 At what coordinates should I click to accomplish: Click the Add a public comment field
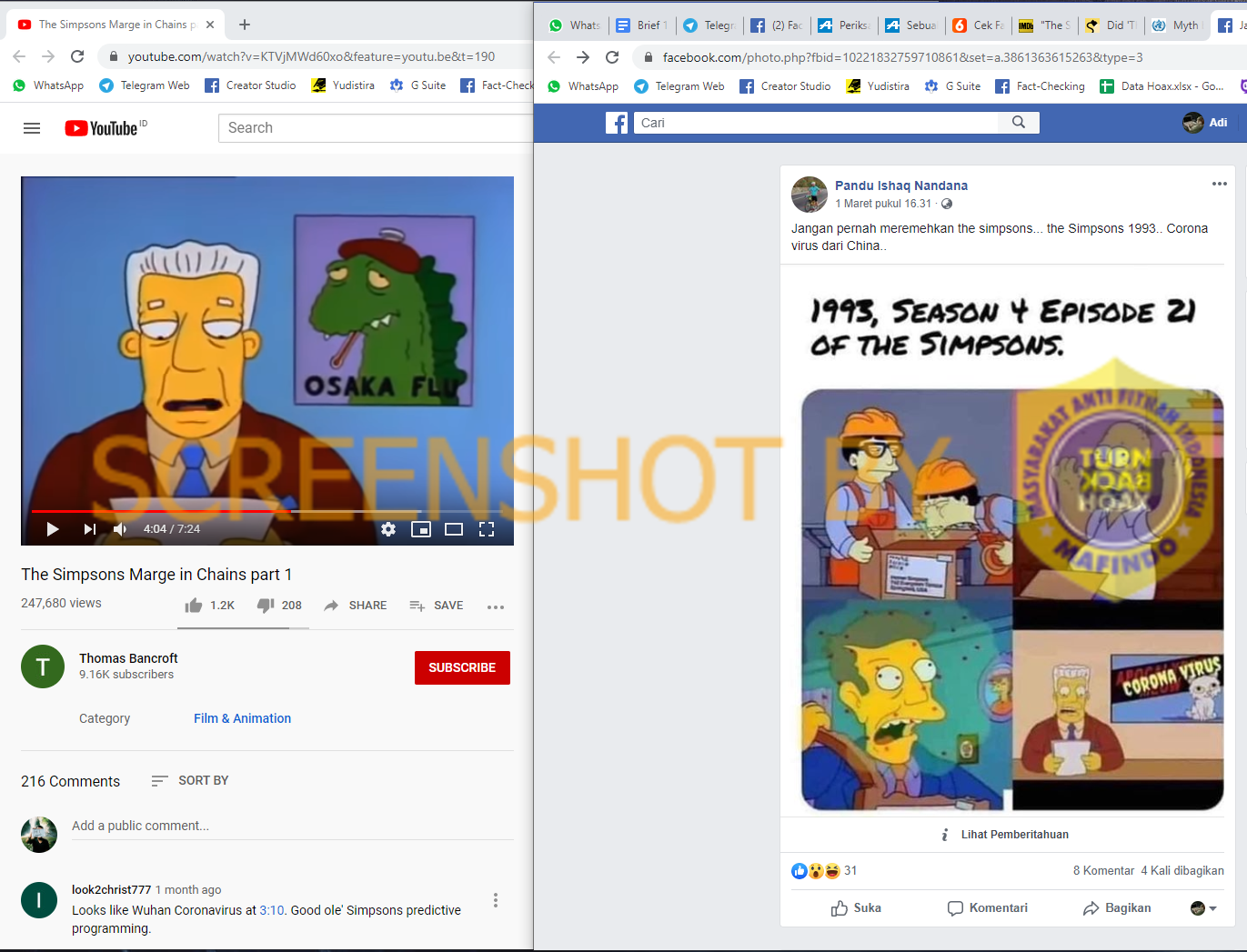[293, 827]
